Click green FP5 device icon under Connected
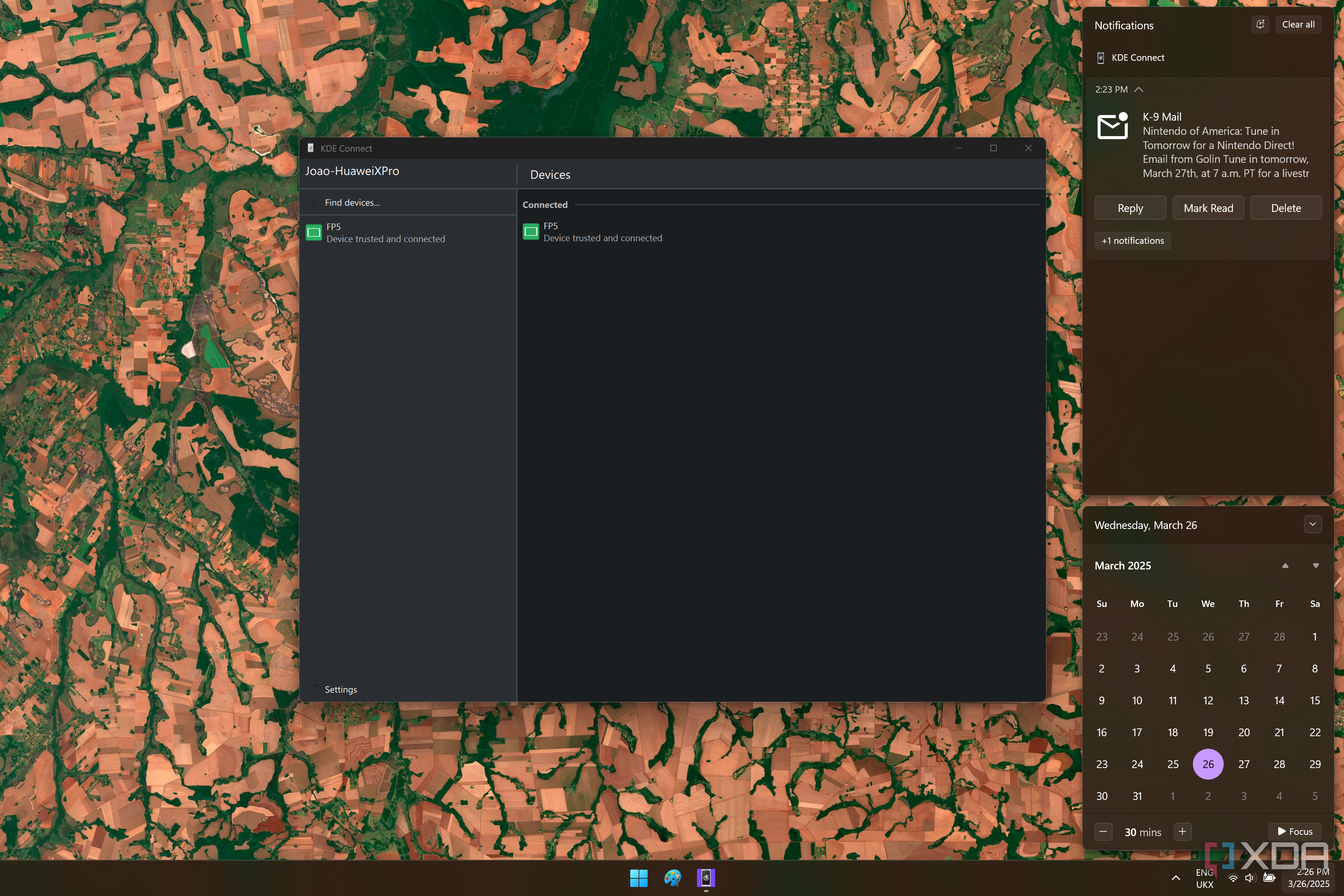The image size is (1344, 896). point(531,231)
